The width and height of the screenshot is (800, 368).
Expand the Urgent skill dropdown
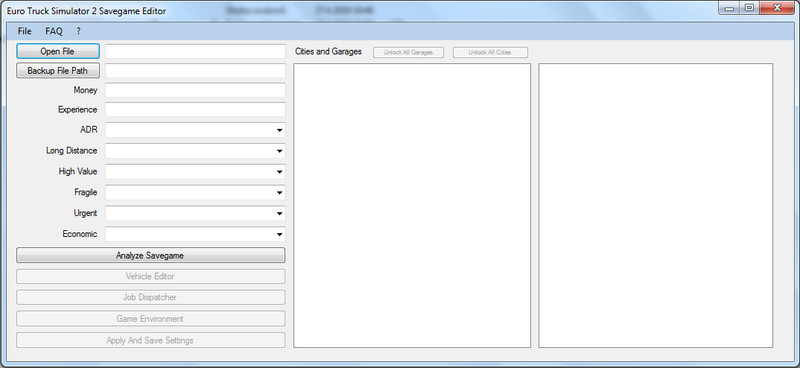(195, 213)
